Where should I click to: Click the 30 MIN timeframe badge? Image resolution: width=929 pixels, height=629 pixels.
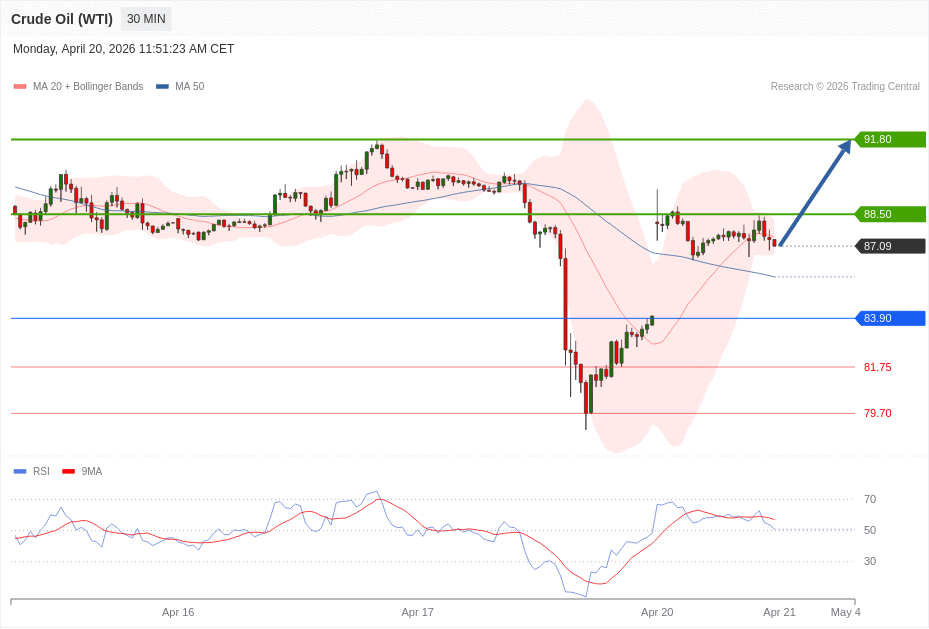[x=146, y=19]
